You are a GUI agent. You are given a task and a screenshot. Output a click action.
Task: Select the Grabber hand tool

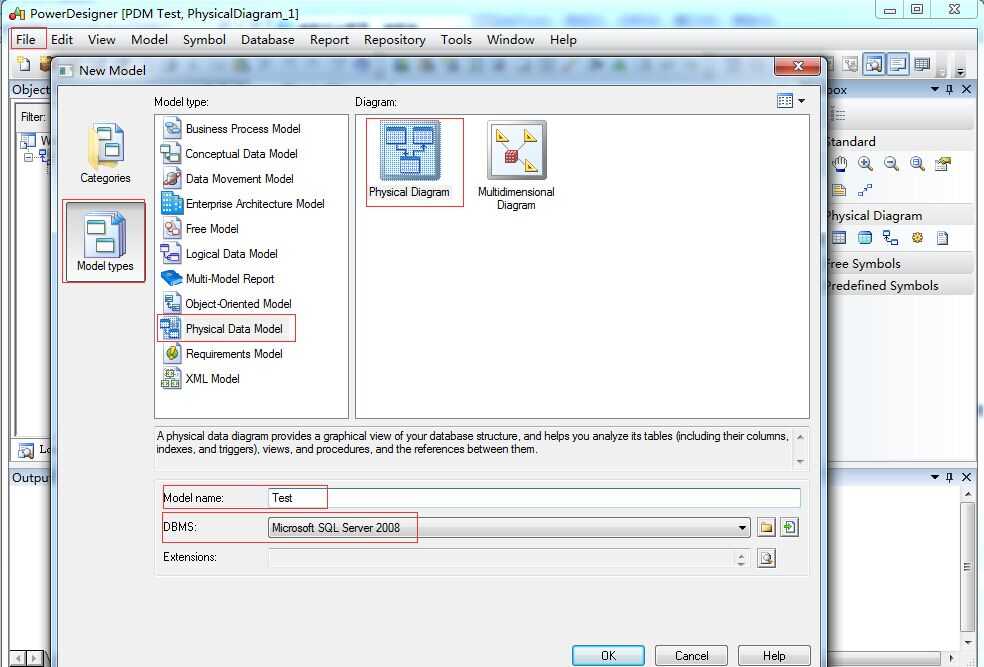coord(840,164)
